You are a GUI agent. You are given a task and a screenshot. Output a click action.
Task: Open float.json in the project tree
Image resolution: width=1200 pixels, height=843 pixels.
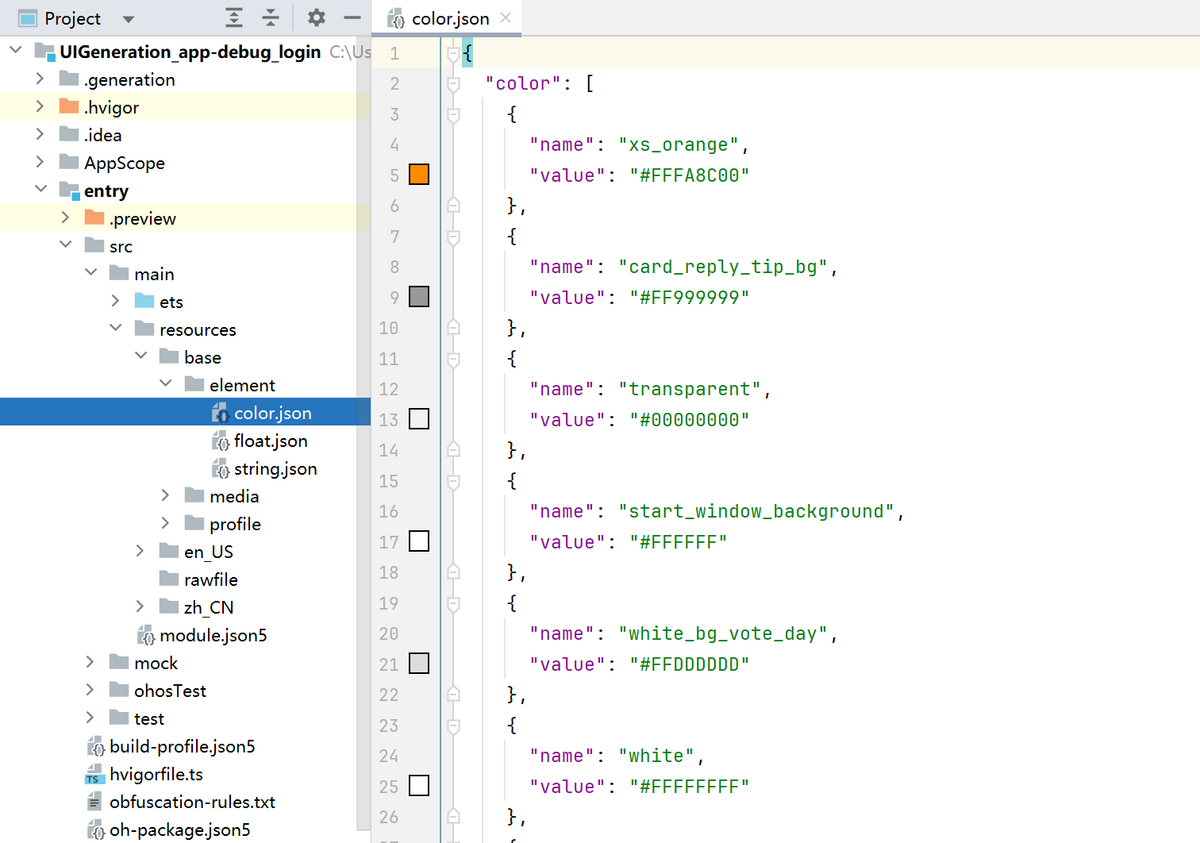[x=270, y=441]
